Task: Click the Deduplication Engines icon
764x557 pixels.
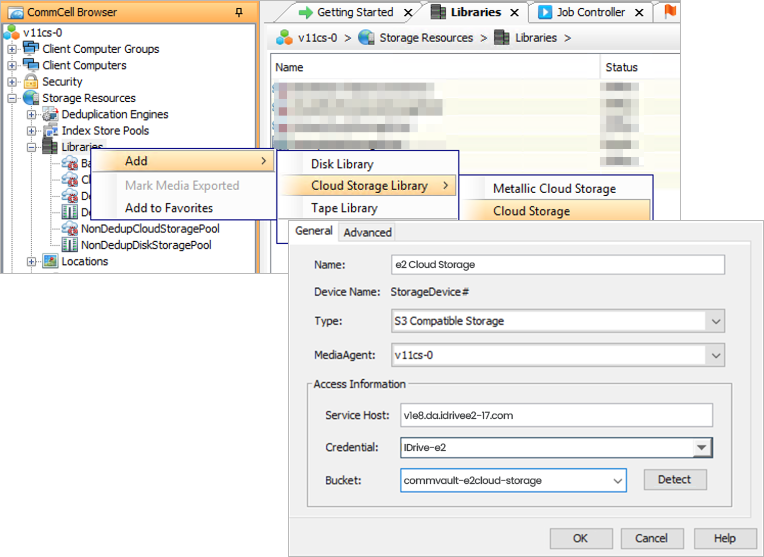Action: 50,114
